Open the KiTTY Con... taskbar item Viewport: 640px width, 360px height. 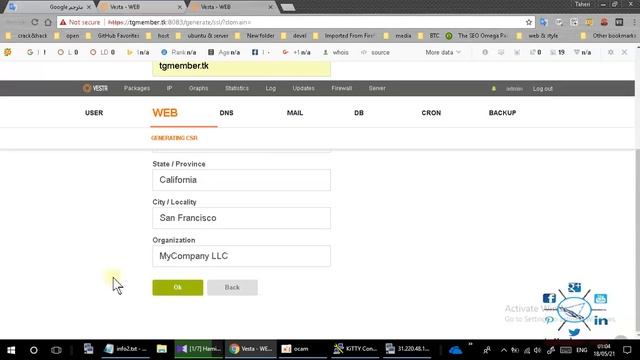click(x=355, y=349)
